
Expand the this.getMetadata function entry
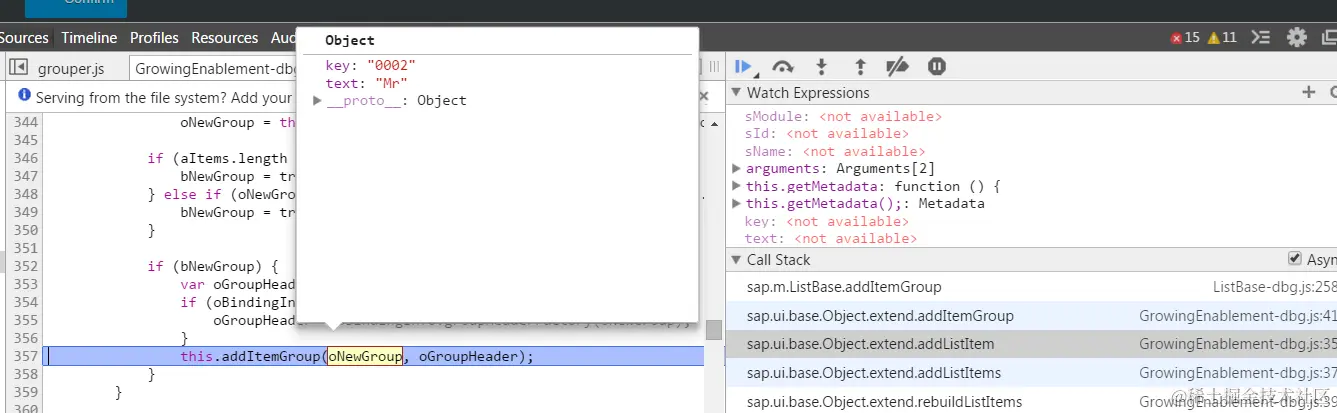point(737,186)
